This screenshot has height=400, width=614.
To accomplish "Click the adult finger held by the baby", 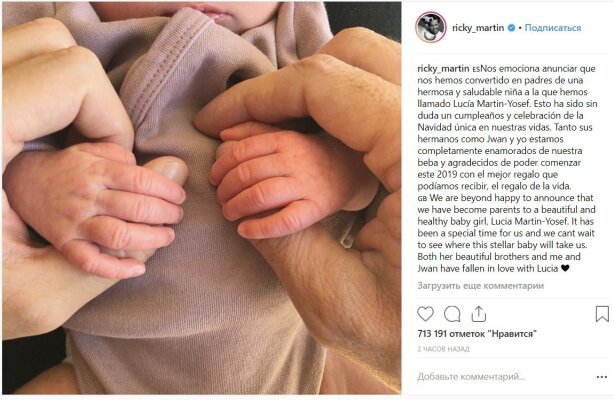I will tap(166, 170).
